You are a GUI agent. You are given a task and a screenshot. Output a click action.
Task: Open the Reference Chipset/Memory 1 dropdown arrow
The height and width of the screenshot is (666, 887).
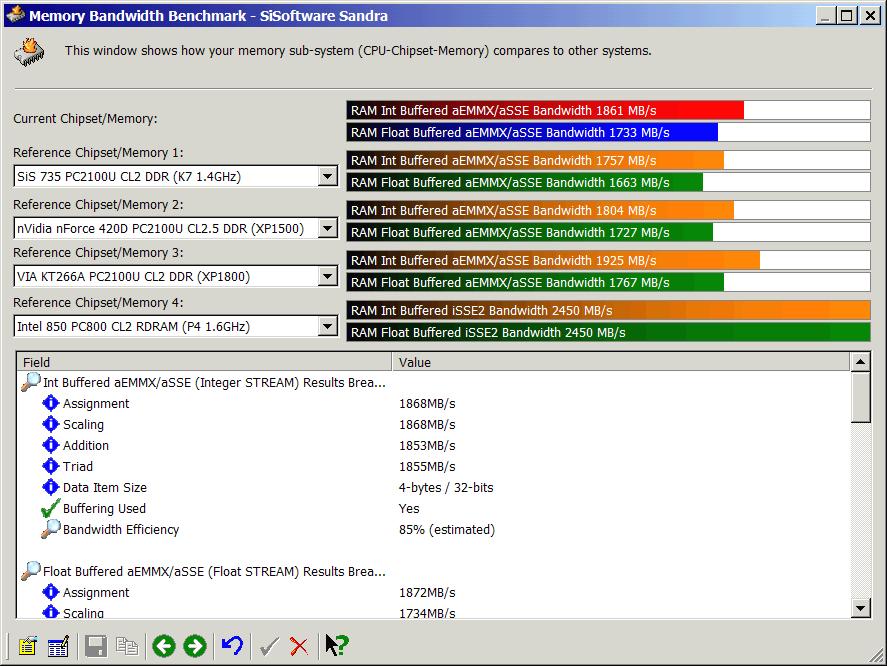pos(327,177)
